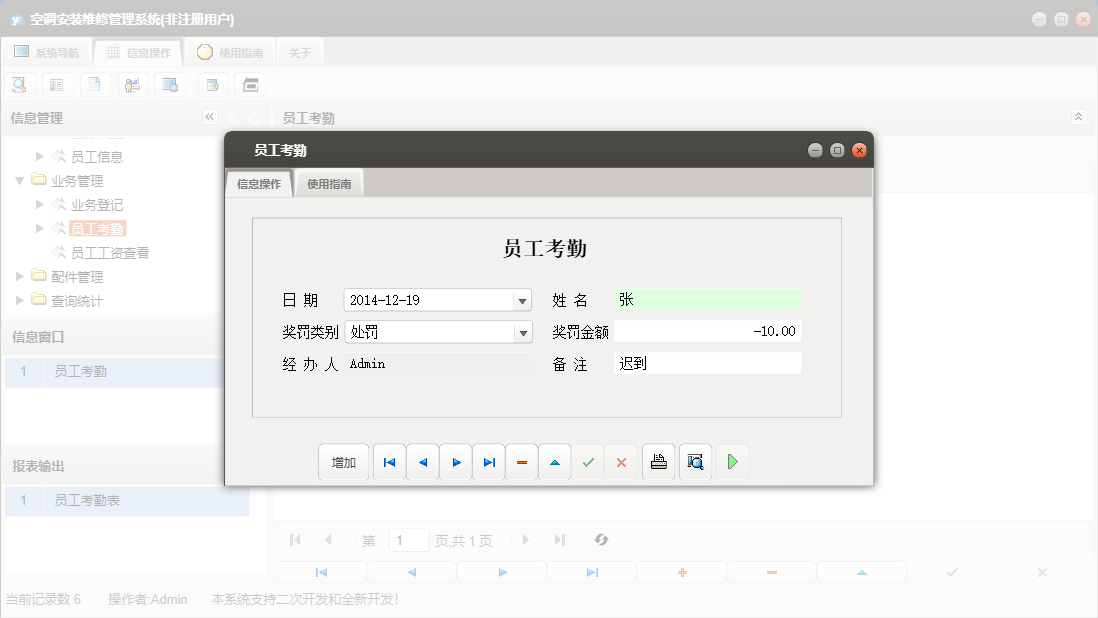Select the employee presentation icon in the toolbar
Viewport: 1098px width, 618px height.
tap(131, 84)
